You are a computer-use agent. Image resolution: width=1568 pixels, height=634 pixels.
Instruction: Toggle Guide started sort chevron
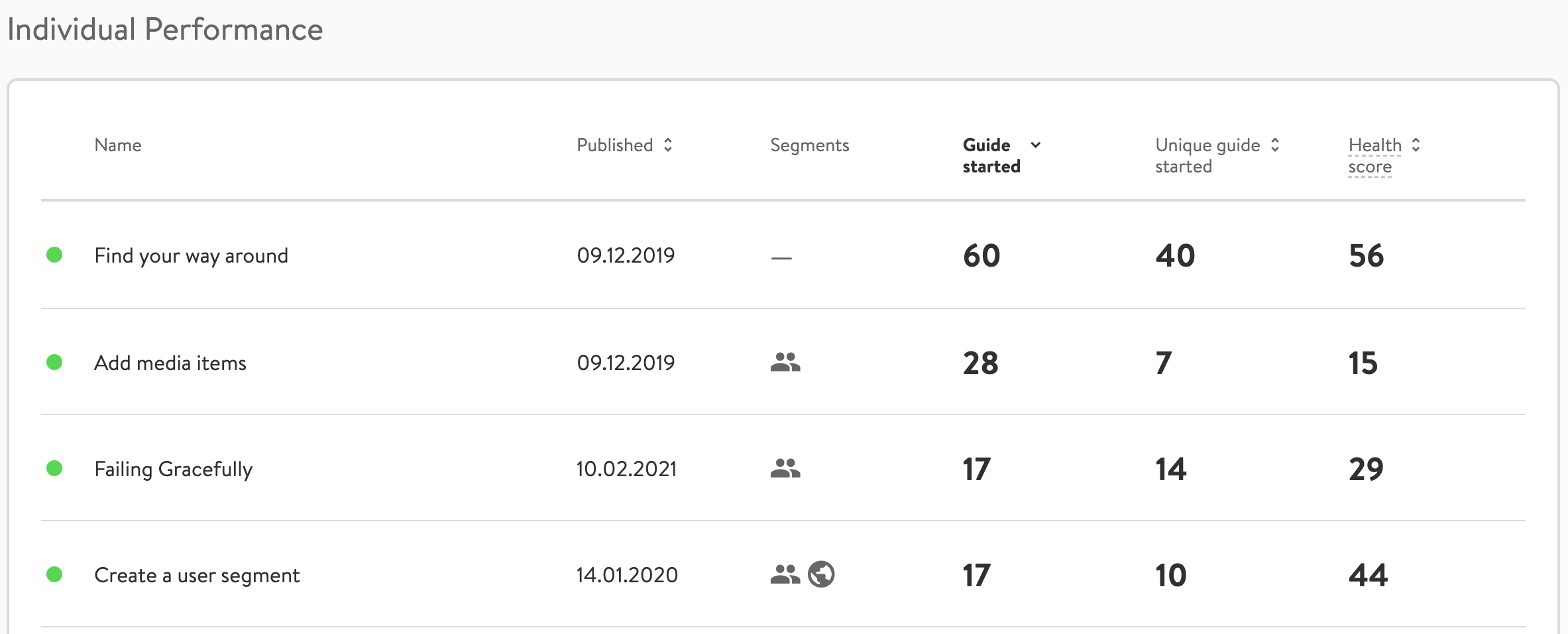pos(1035,145)
